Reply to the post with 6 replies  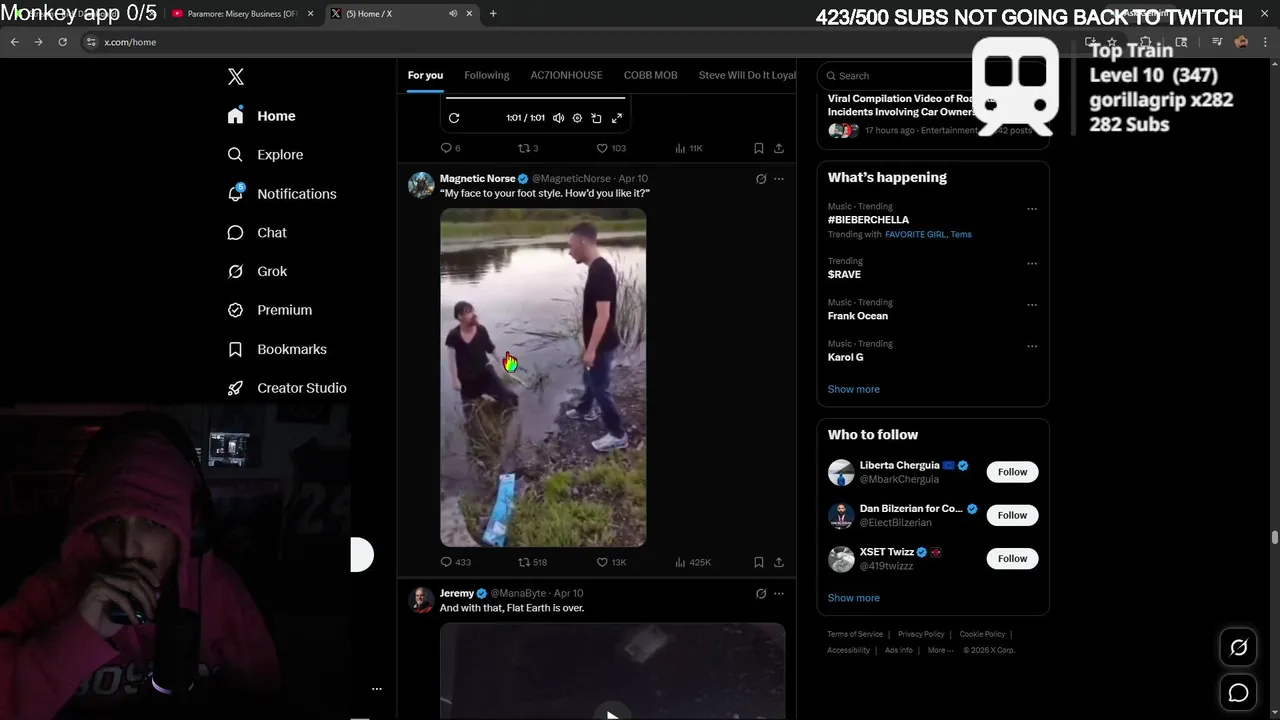pos(450,148)
